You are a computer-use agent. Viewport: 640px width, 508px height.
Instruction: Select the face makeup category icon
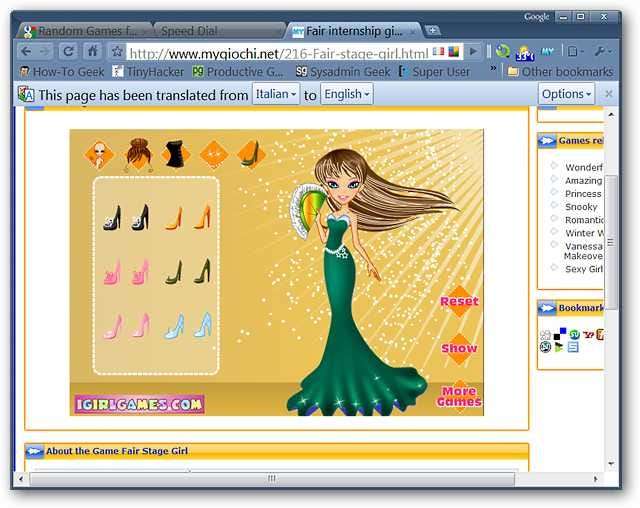100,155
